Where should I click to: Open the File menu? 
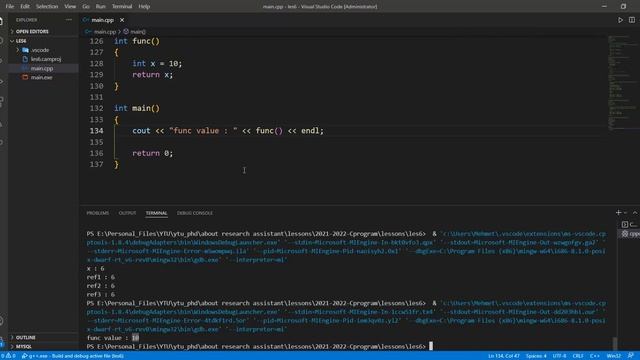click(x=9, y=7)
